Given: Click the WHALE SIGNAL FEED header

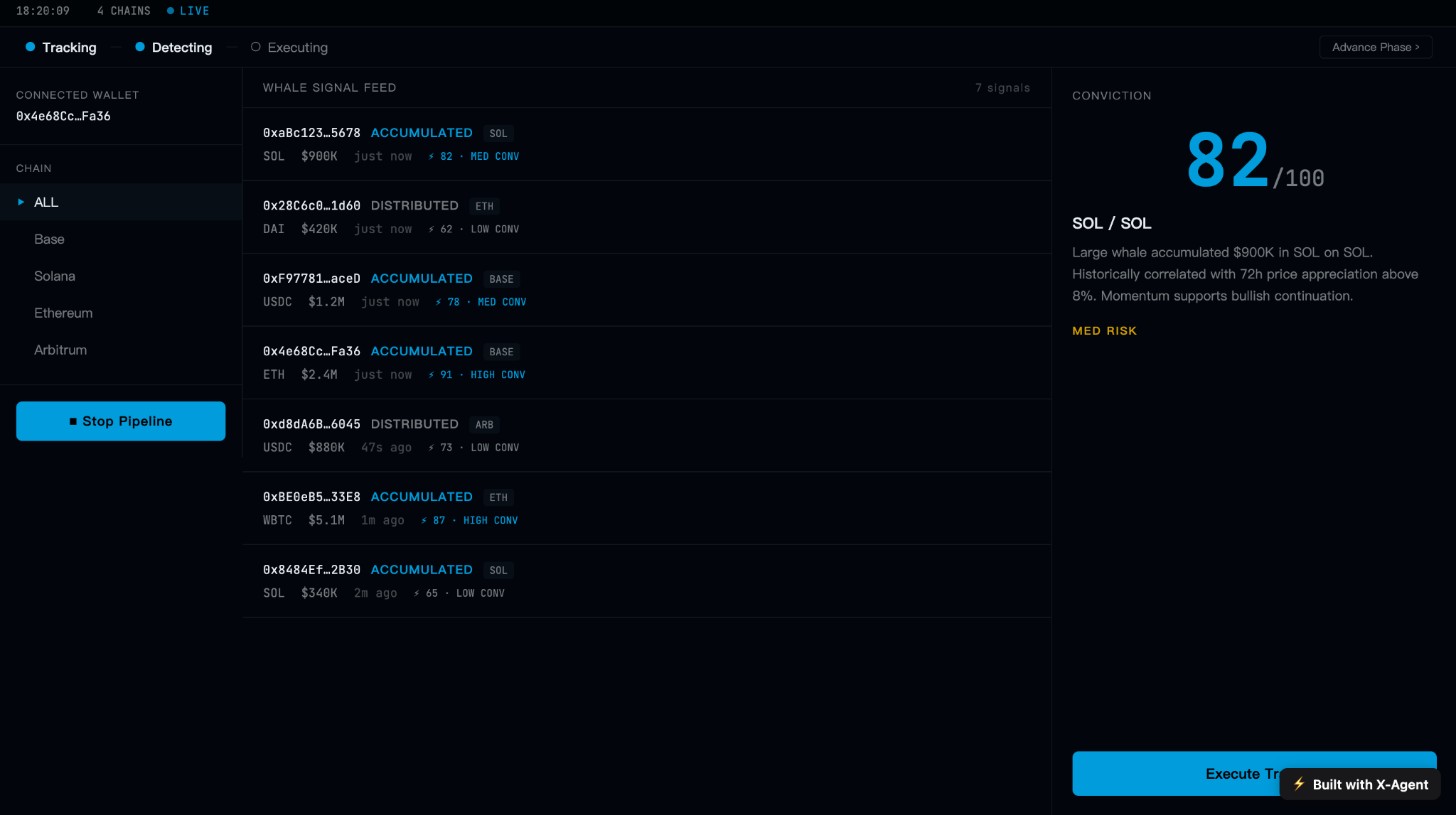Looking at the screenshot, I should (x=330, y=87).
